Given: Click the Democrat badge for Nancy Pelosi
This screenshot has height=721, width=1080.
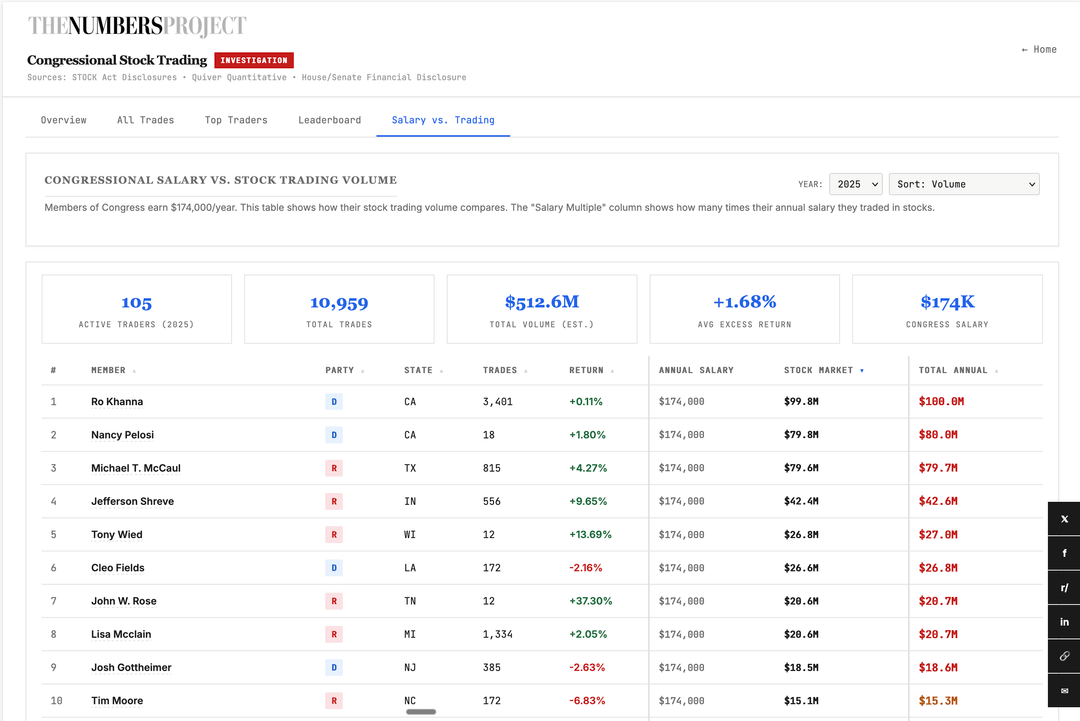Looking at the screenshot, I should [x=334, y=435].
